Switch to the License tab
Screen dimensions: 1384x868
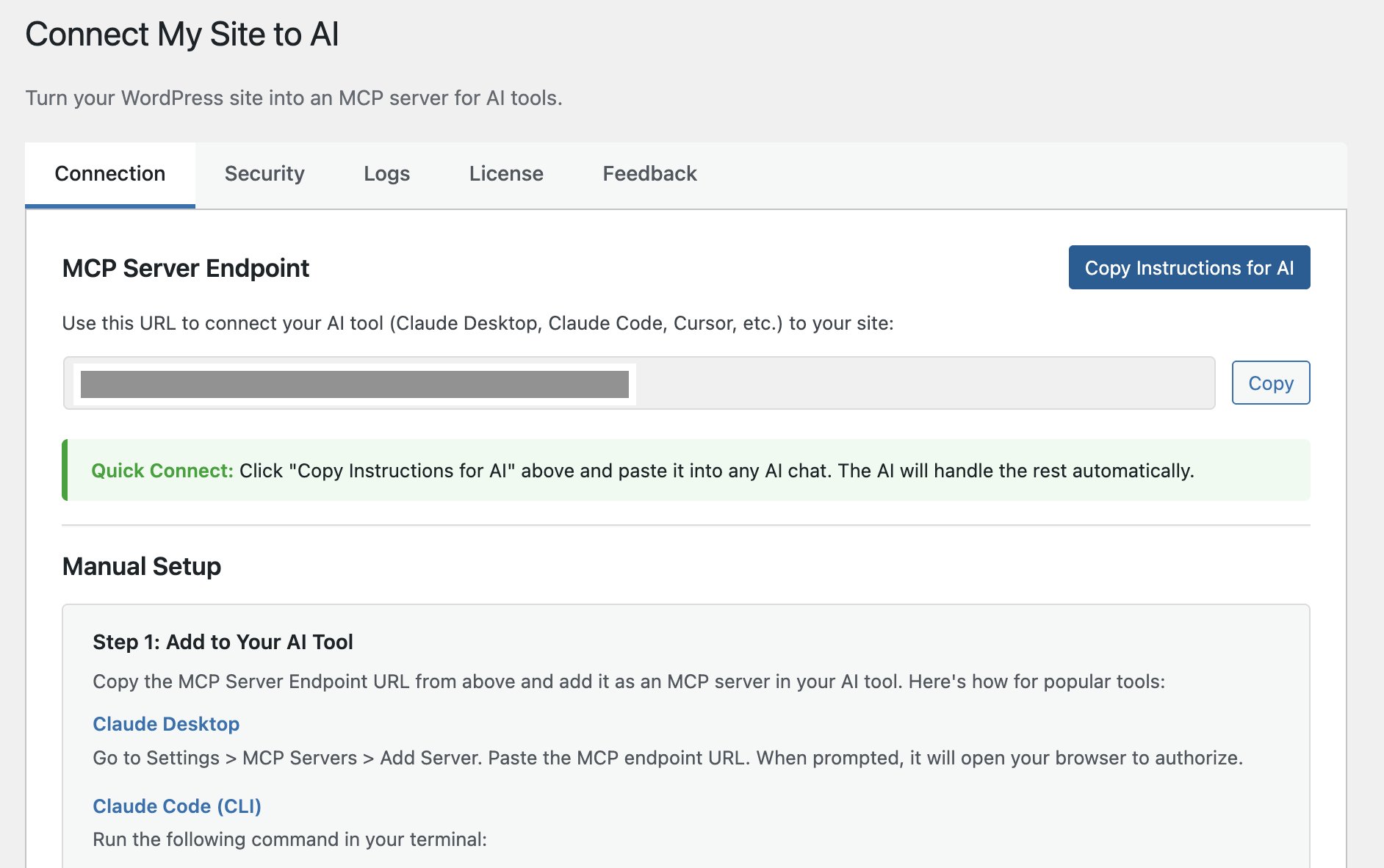point(505,173)
